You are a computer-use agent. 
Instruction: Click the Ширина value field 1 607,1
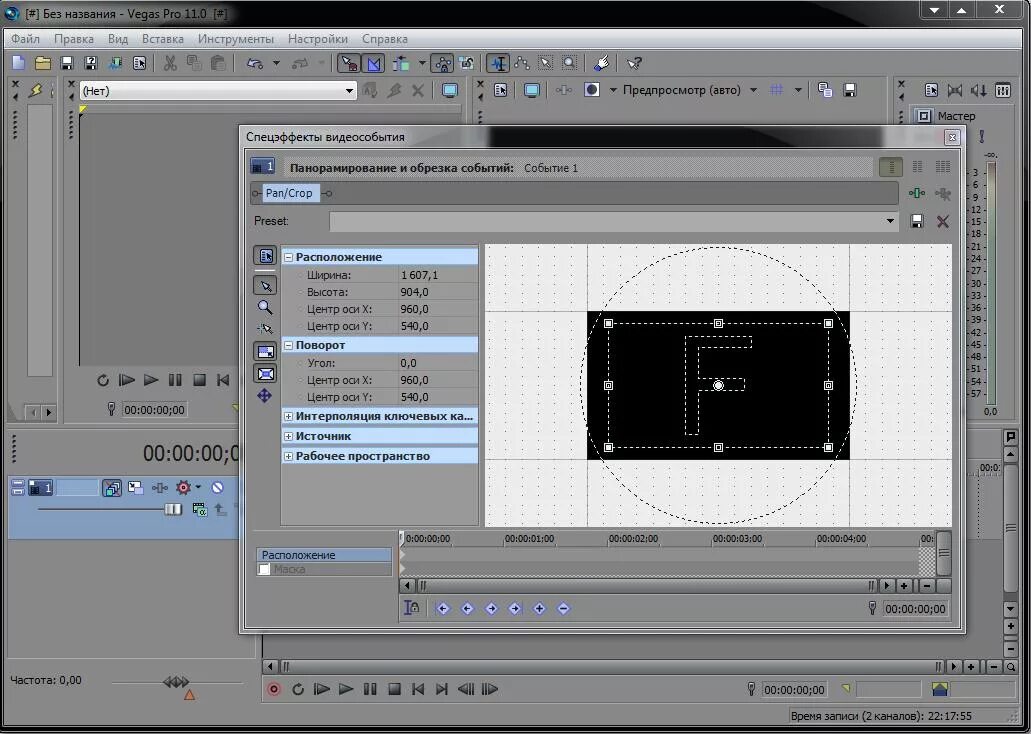coord(420,275)
